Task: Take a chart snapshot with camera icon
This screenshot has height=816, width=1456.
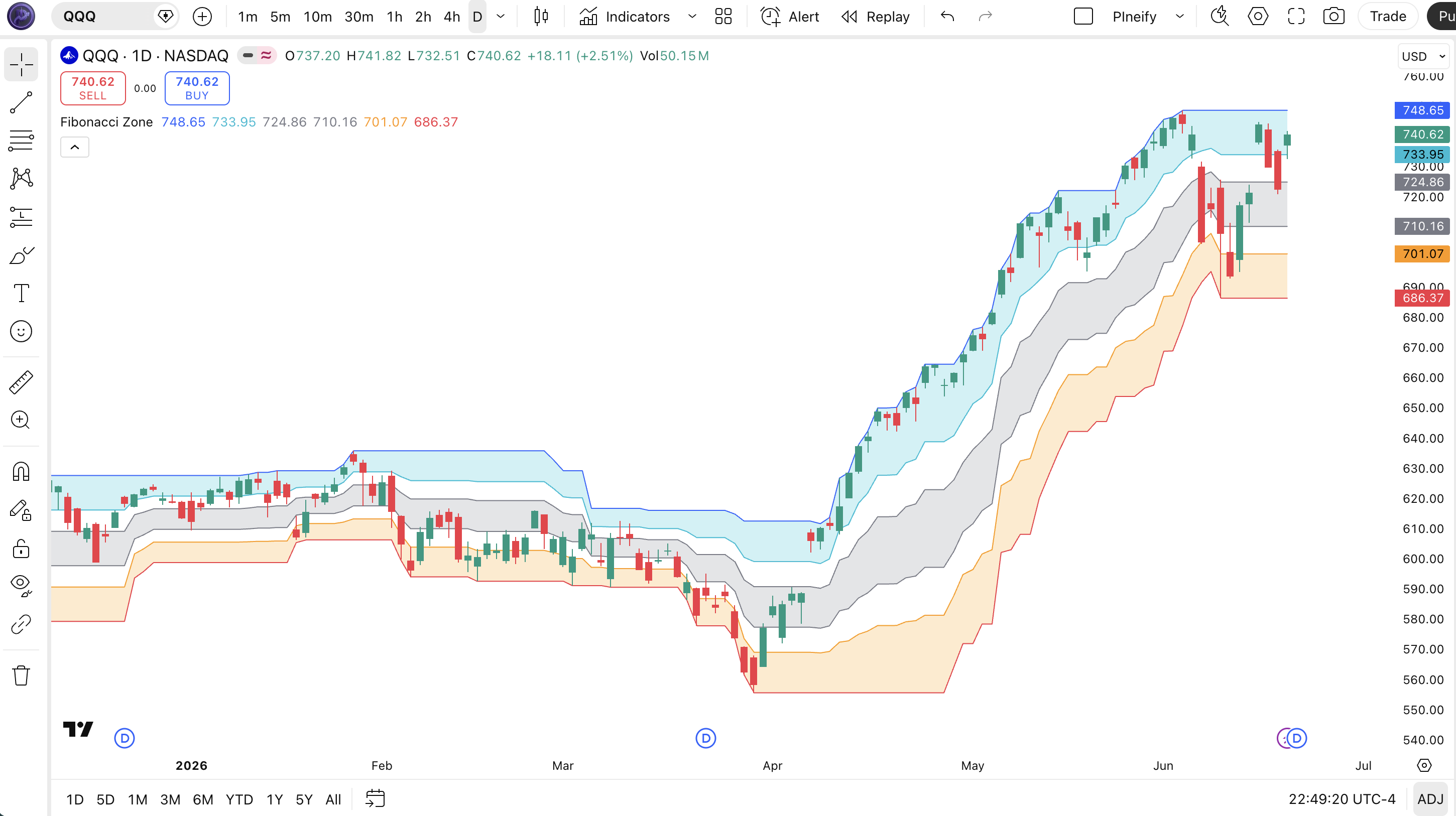Action: [x=1334, y=17]
